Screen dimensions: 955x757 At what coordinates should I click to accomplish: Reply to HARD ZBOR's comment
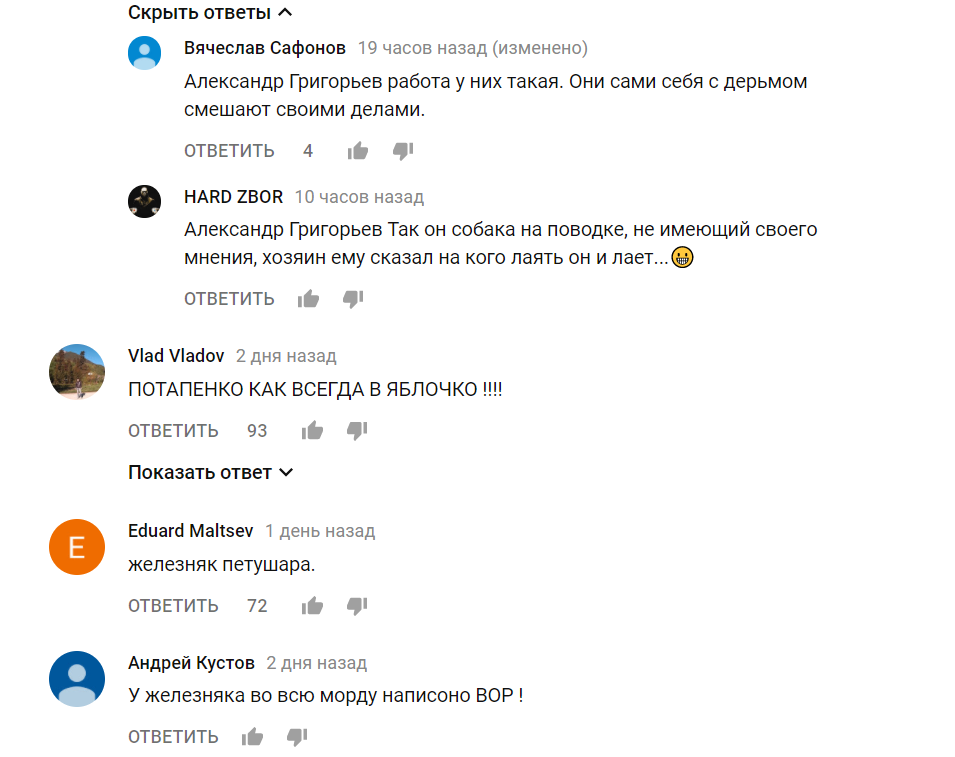pos(229,299)
